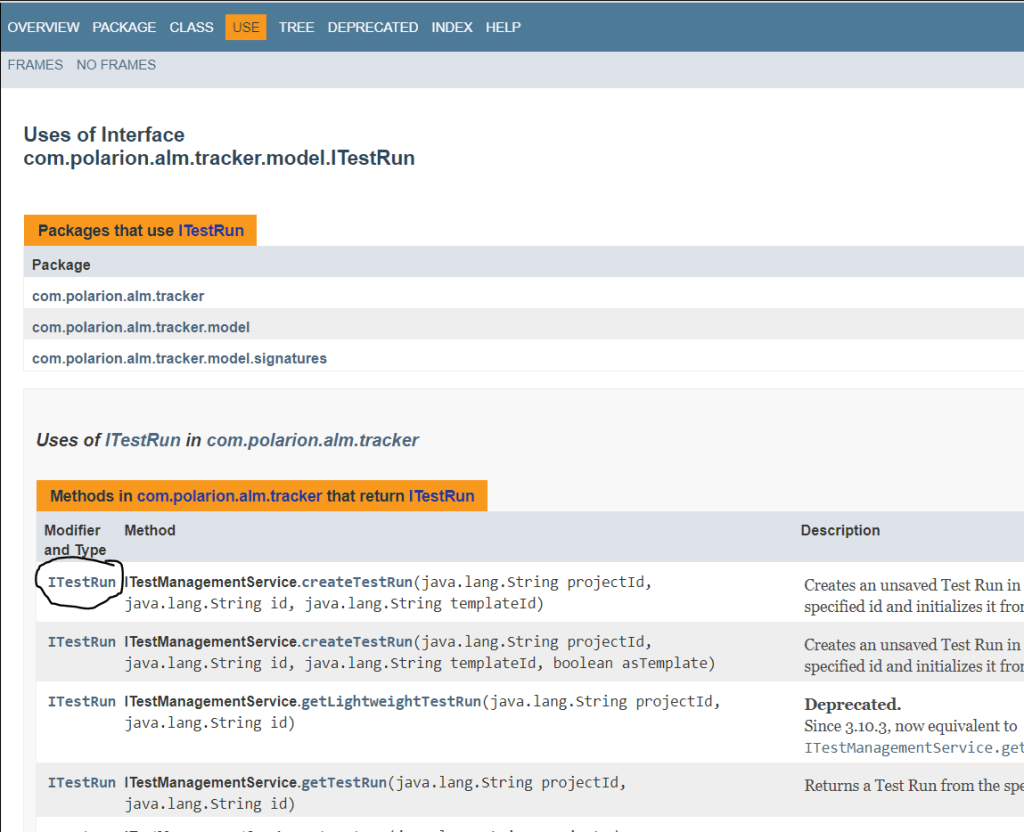Click com.polarion.alm.tracker in Methods caption
The image size is (1024, 832).
click(x=229, y=496)
